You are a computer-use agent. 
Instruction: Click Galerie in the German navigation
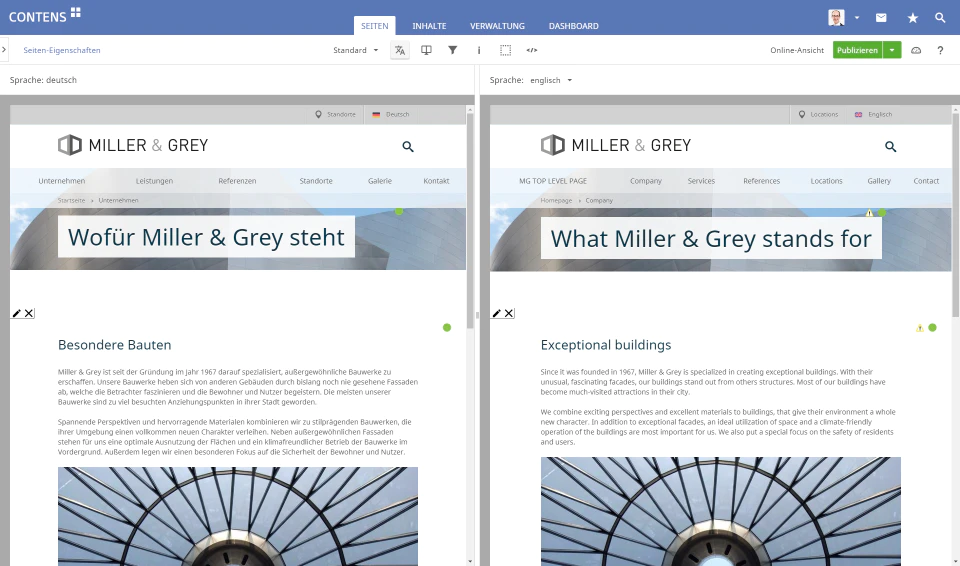380,181
